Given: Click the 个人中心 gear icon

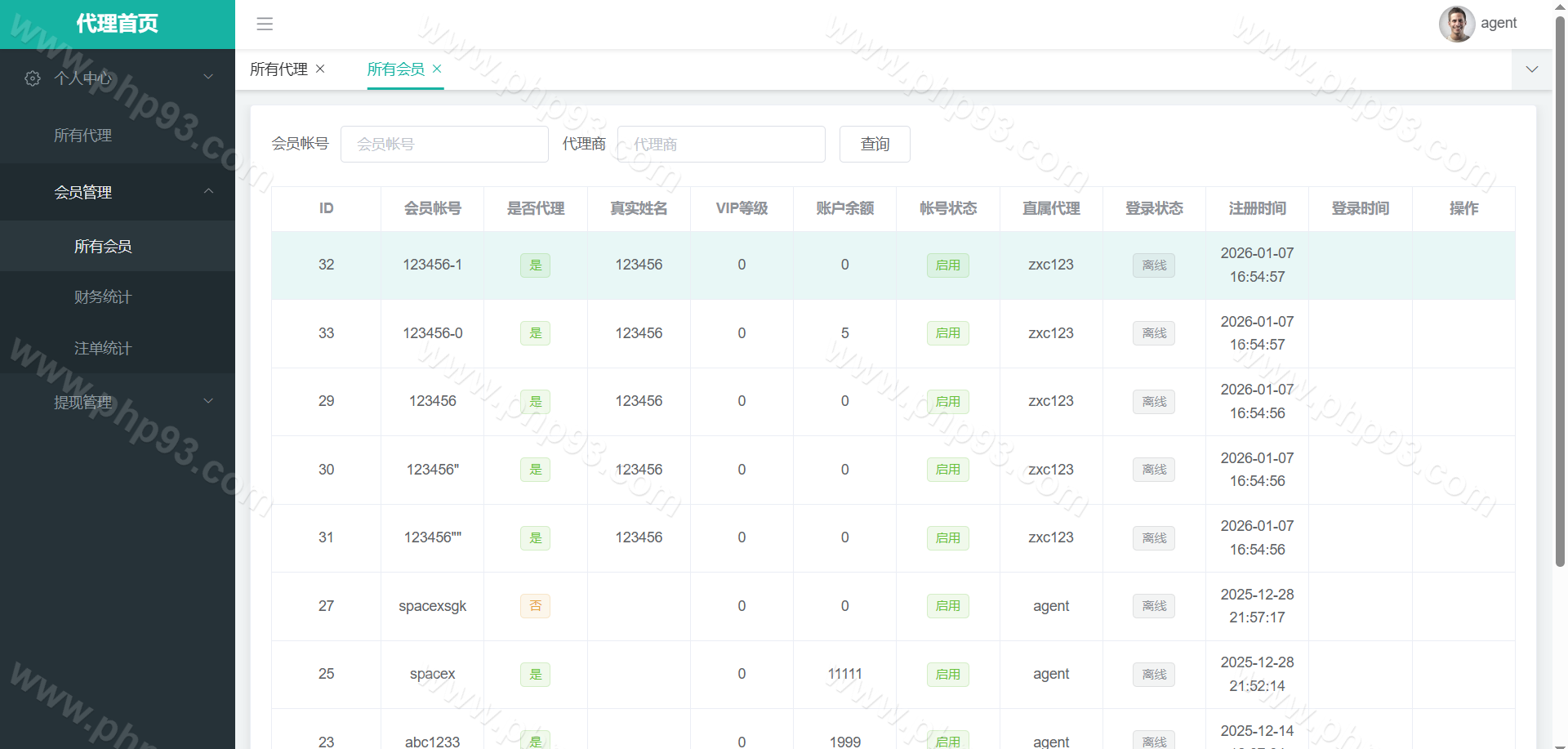Looking at the screenshot, I should pos(33,78).
